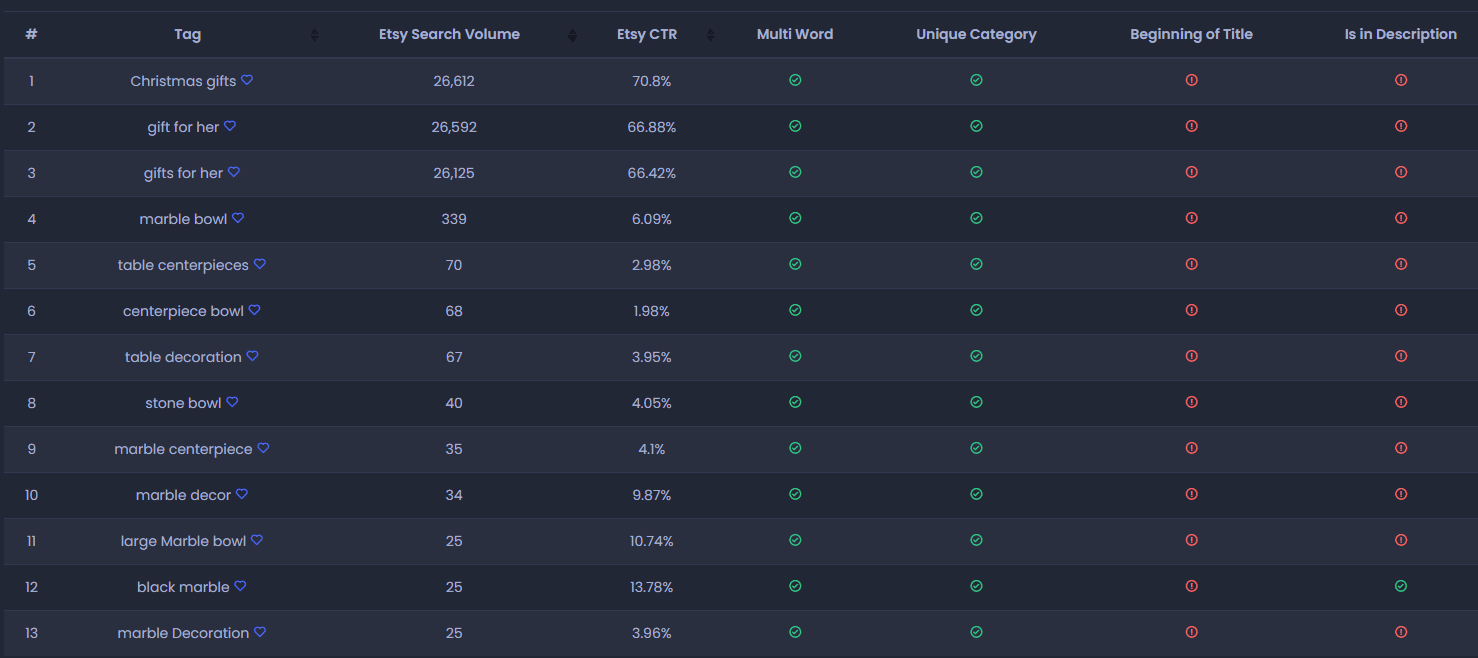Screen dimensions: 1478x658
Task: Click heart icon beside 'stone bowl'
Action: [x=232, y=402]
